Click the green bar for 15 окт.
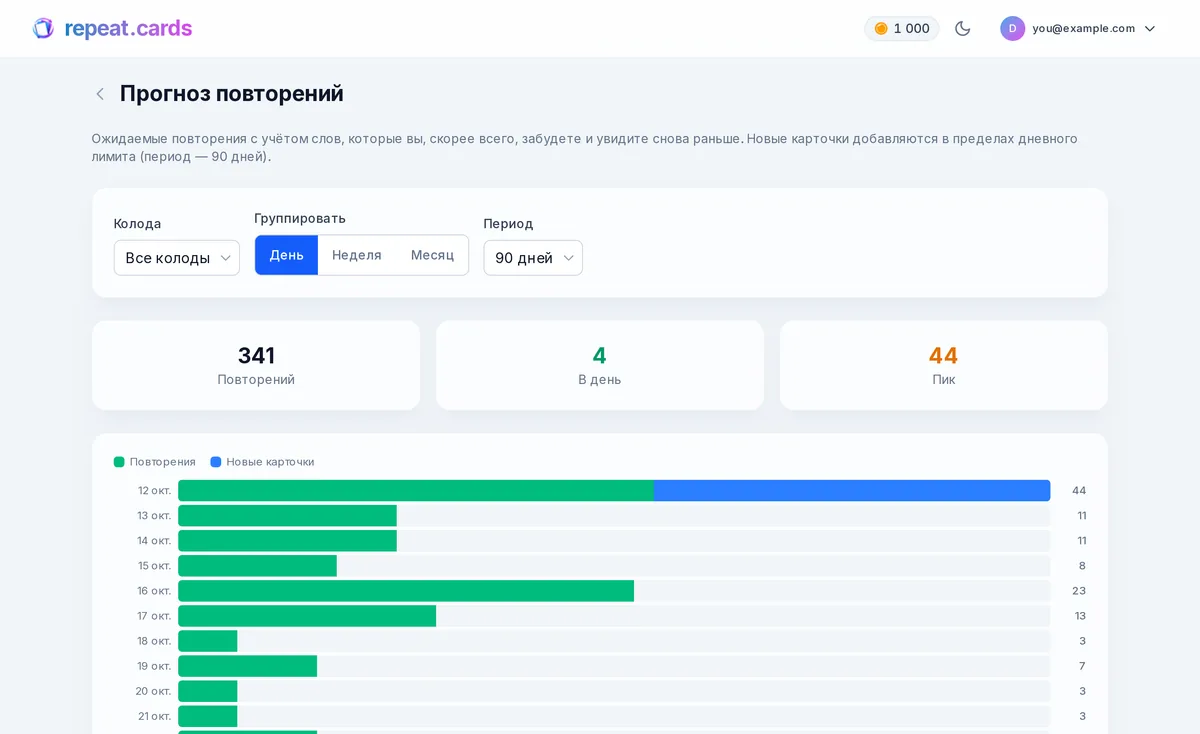The width and height of the screenshot is (1200, 734). pos(257,566)
